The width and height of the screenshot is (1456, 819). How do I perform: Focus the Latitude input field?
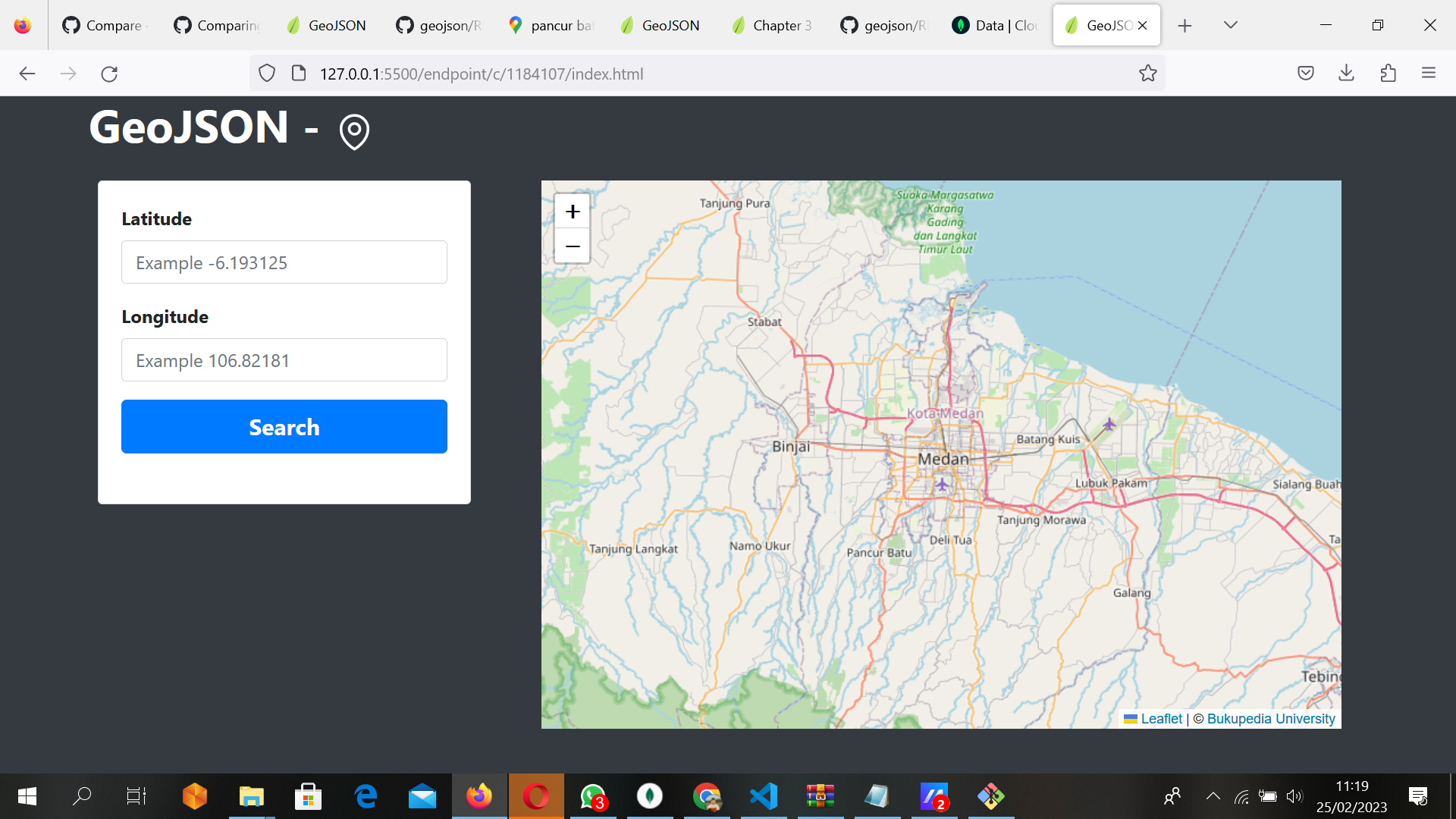284,262
